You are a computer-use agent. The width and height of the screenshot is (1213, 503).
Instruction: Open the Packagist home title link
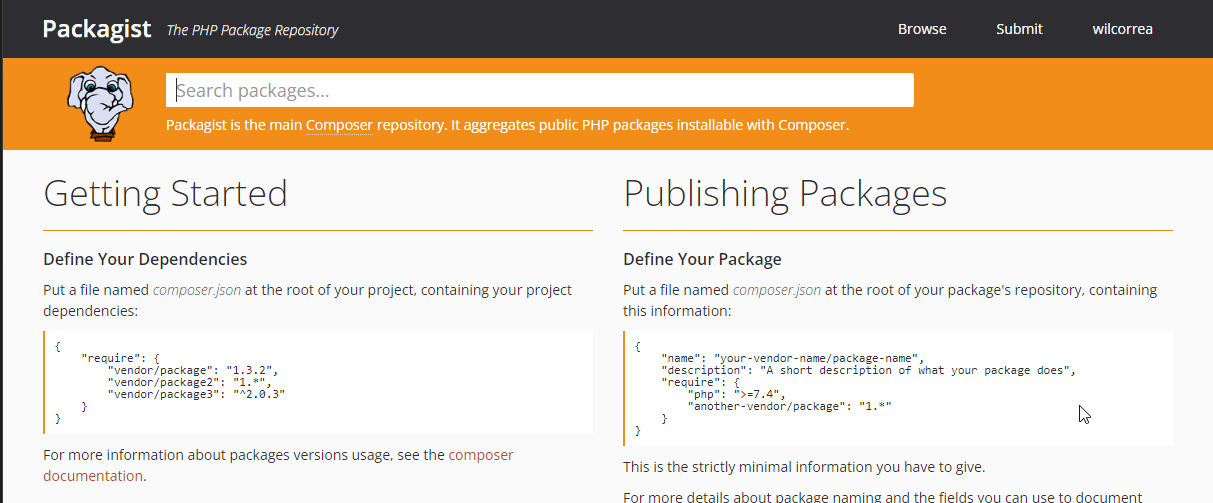coord(96,29)
